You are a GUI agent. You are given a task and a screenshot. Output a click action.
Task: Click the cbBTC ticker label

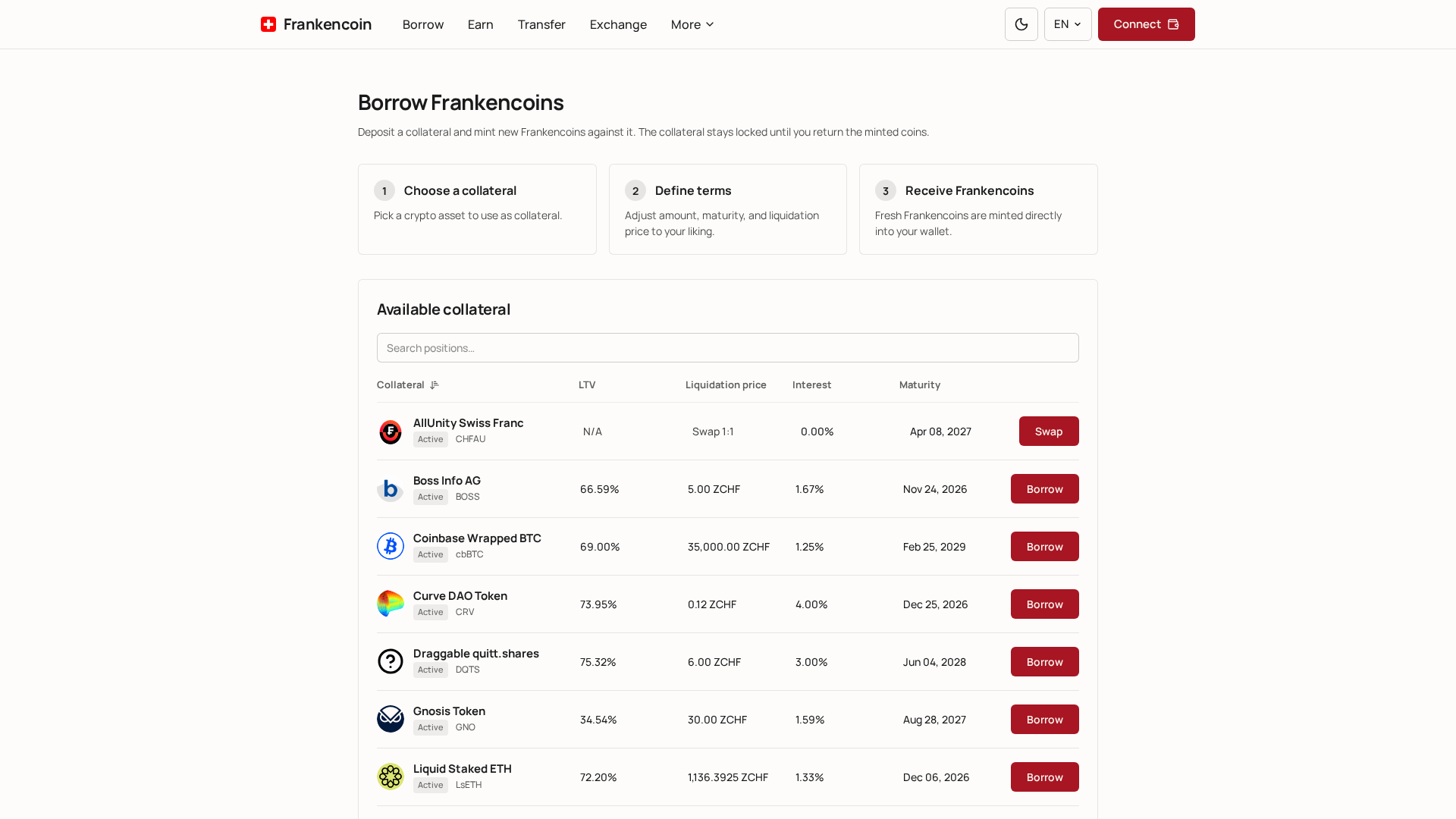click(469, 554)
